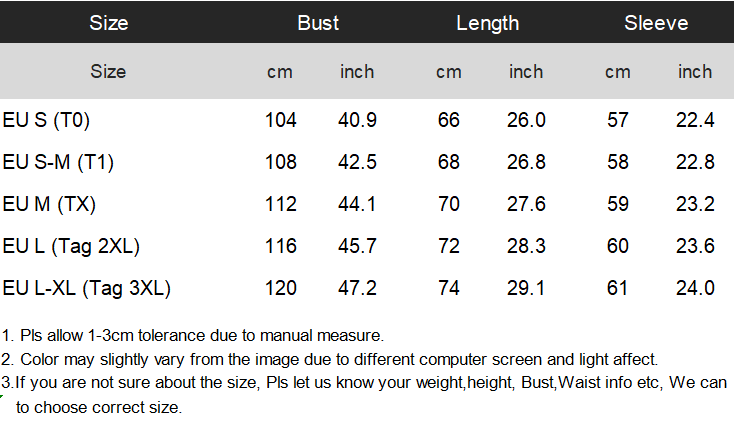
Task: Click the bust value 47.2 inch
Action: pos(357,288)
